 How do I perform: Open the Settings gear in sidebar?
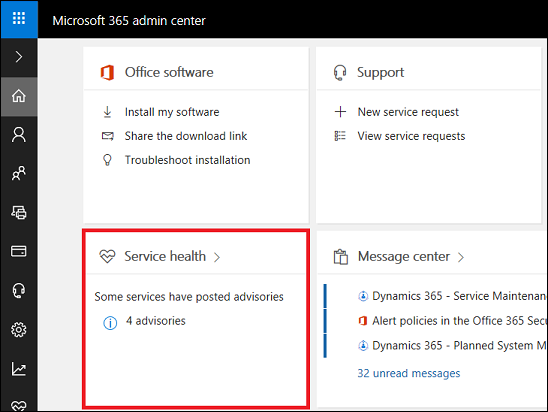[x=19, y=329]
